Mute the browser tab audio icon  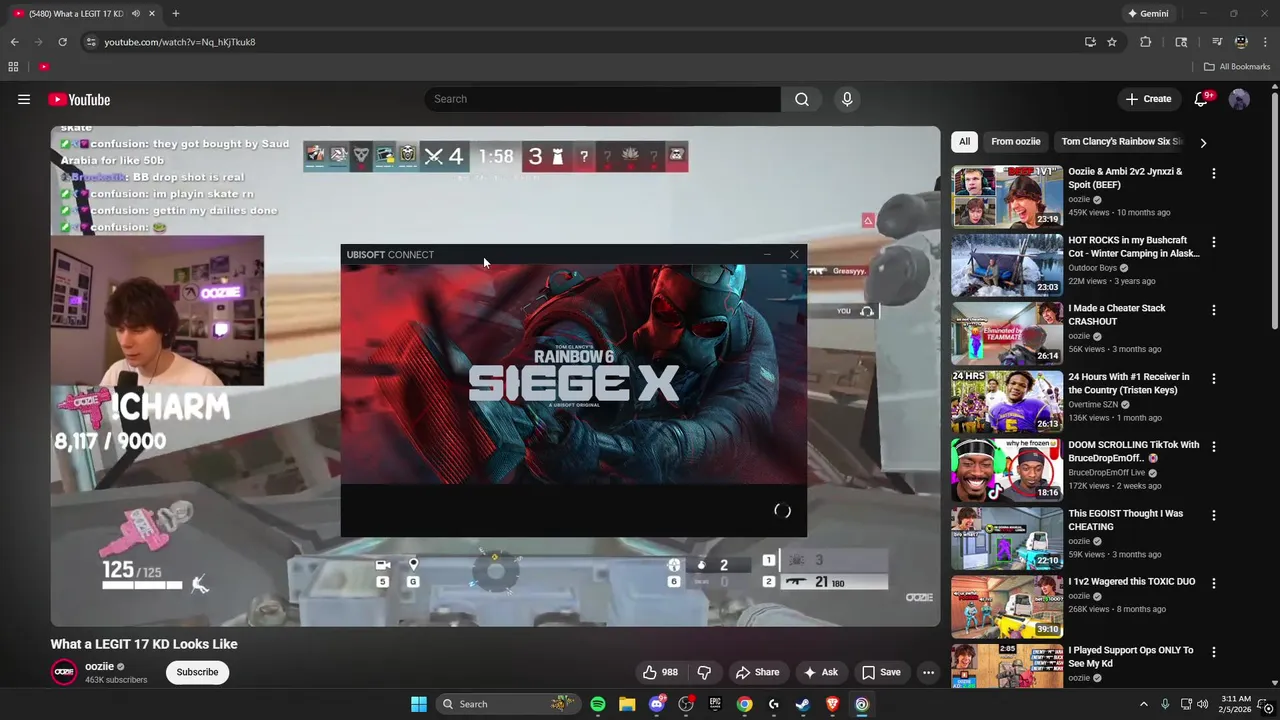click(136, 14)
